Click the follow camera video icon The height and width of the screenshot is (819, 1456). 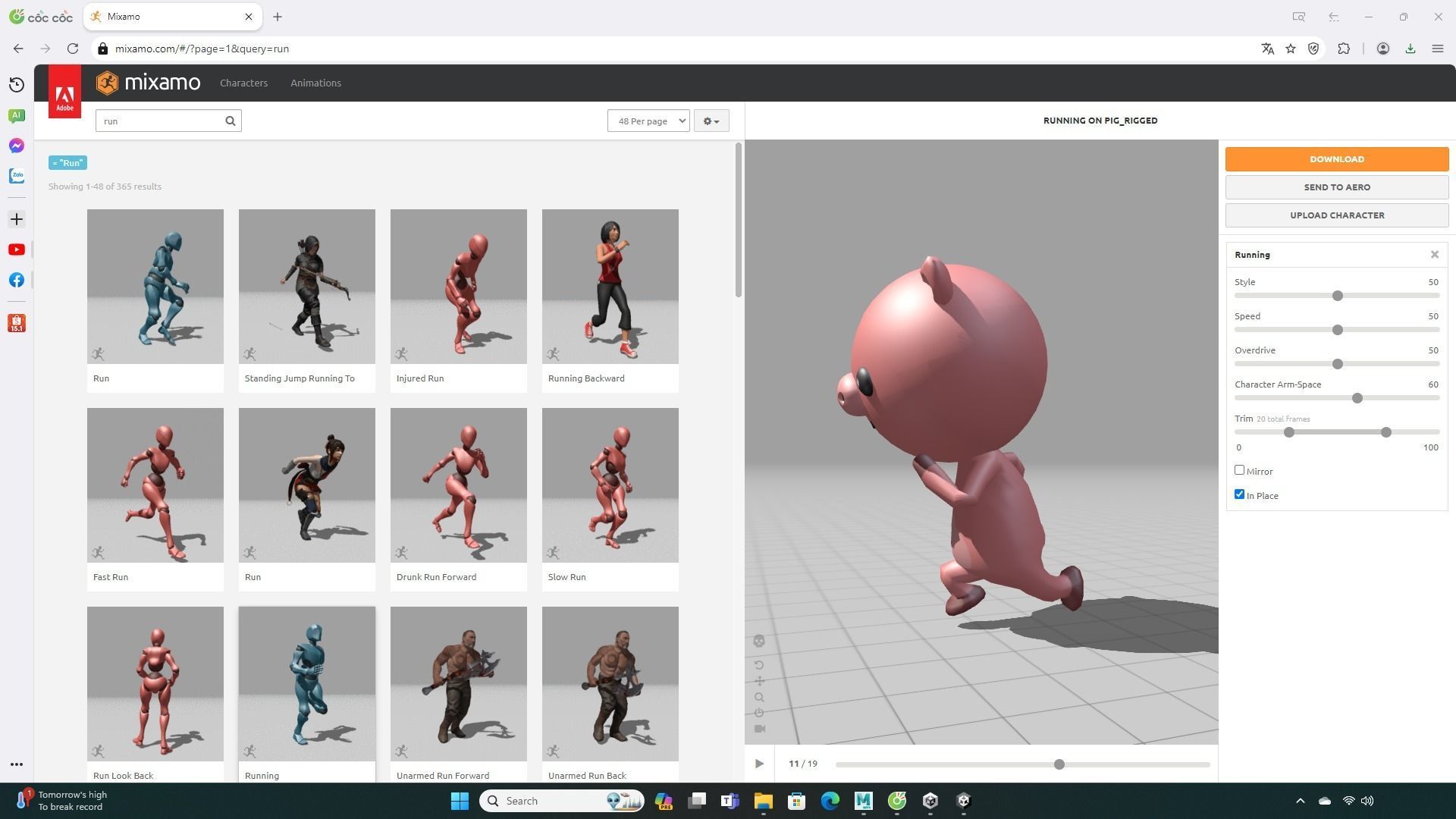click(x=759, y=729)
